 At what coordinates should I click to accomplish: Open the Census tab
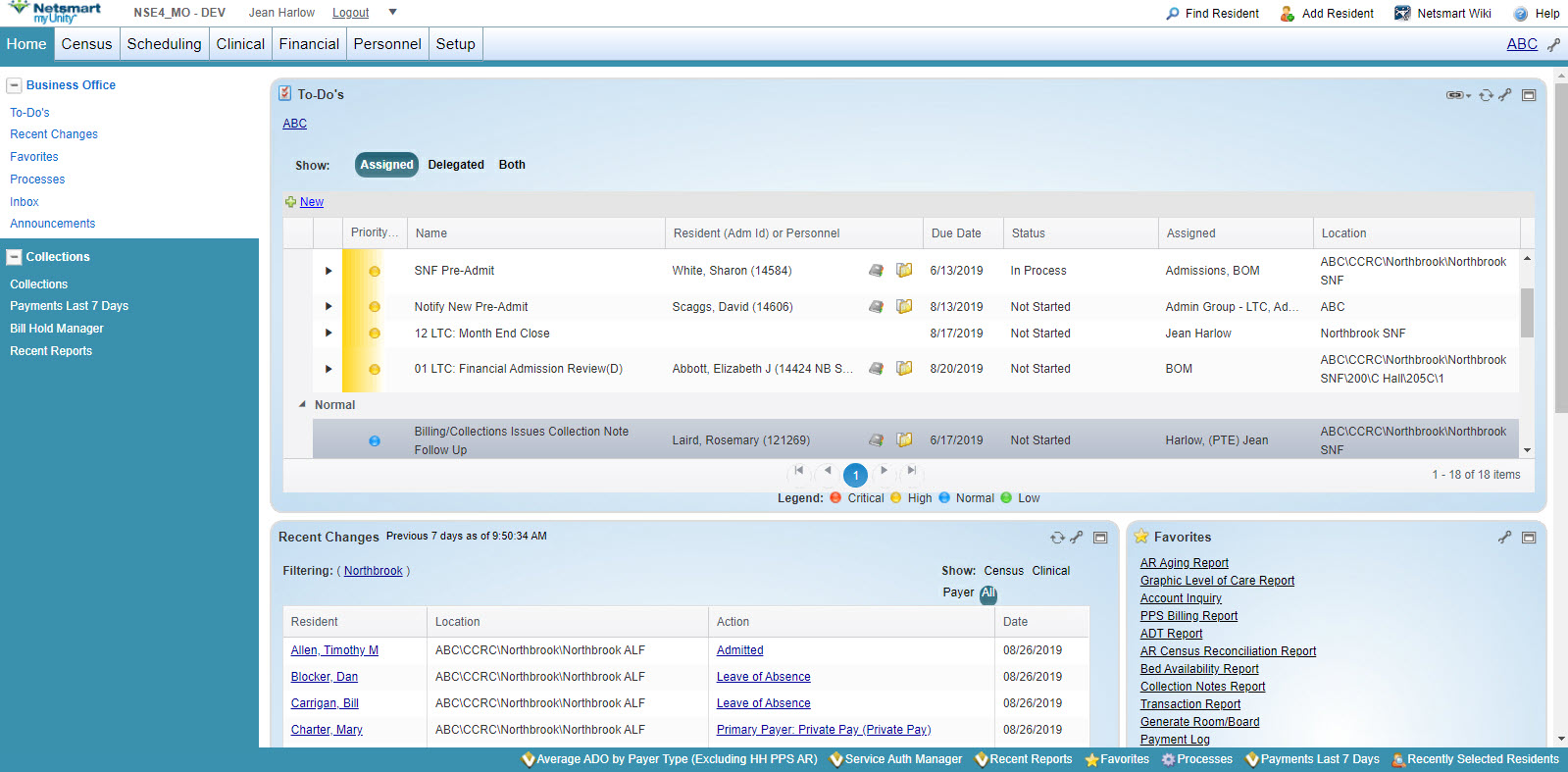tap(86, 44)
